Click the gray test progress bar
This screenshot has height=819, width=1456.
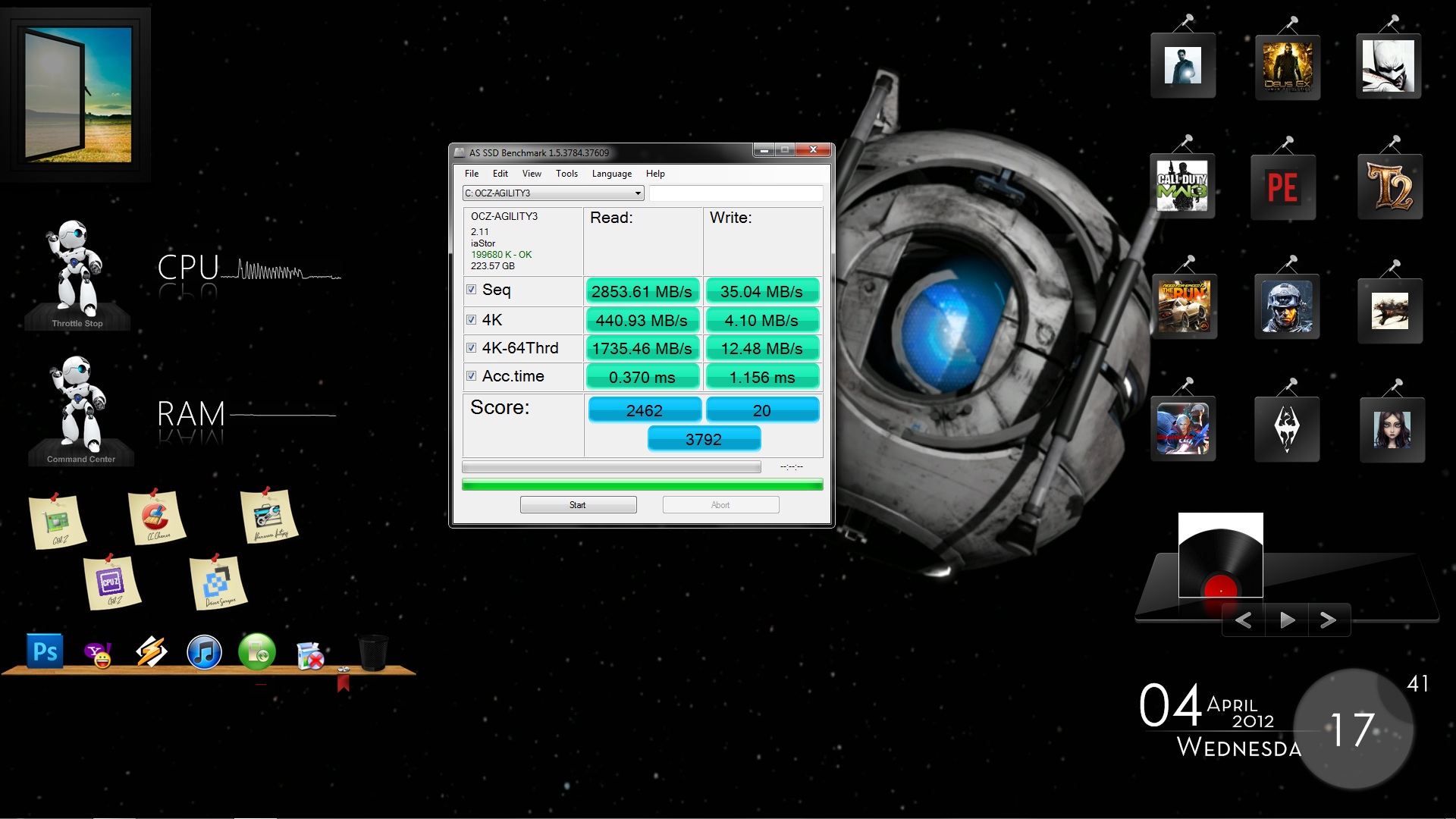pos(611,467)
